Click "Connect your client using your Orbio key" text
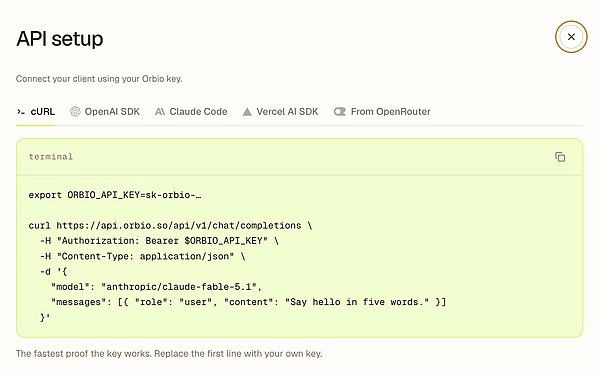Screen dimensions: 600x376 pyautogui.click(x=99, y=79)
